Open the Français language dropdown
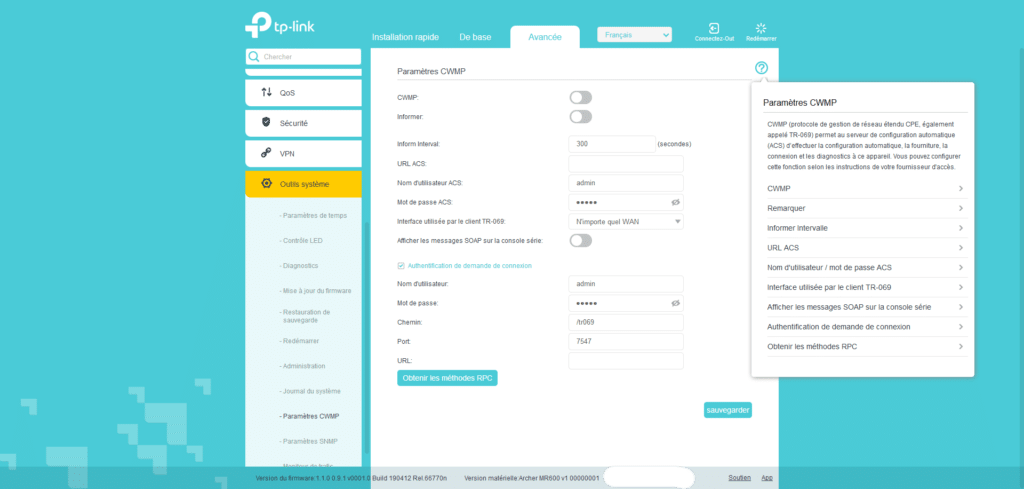The height and width of the screenshot is (489, 1024). click(x=634, y=35)
